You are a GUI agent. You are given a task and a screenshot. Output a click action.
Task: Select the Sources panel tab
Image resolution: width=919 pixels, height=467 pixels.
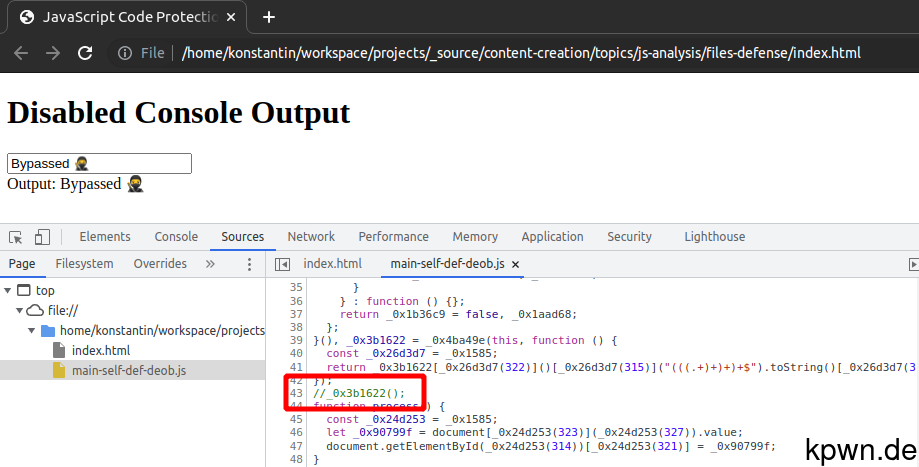pyautogui.click(x=243, y=237)
